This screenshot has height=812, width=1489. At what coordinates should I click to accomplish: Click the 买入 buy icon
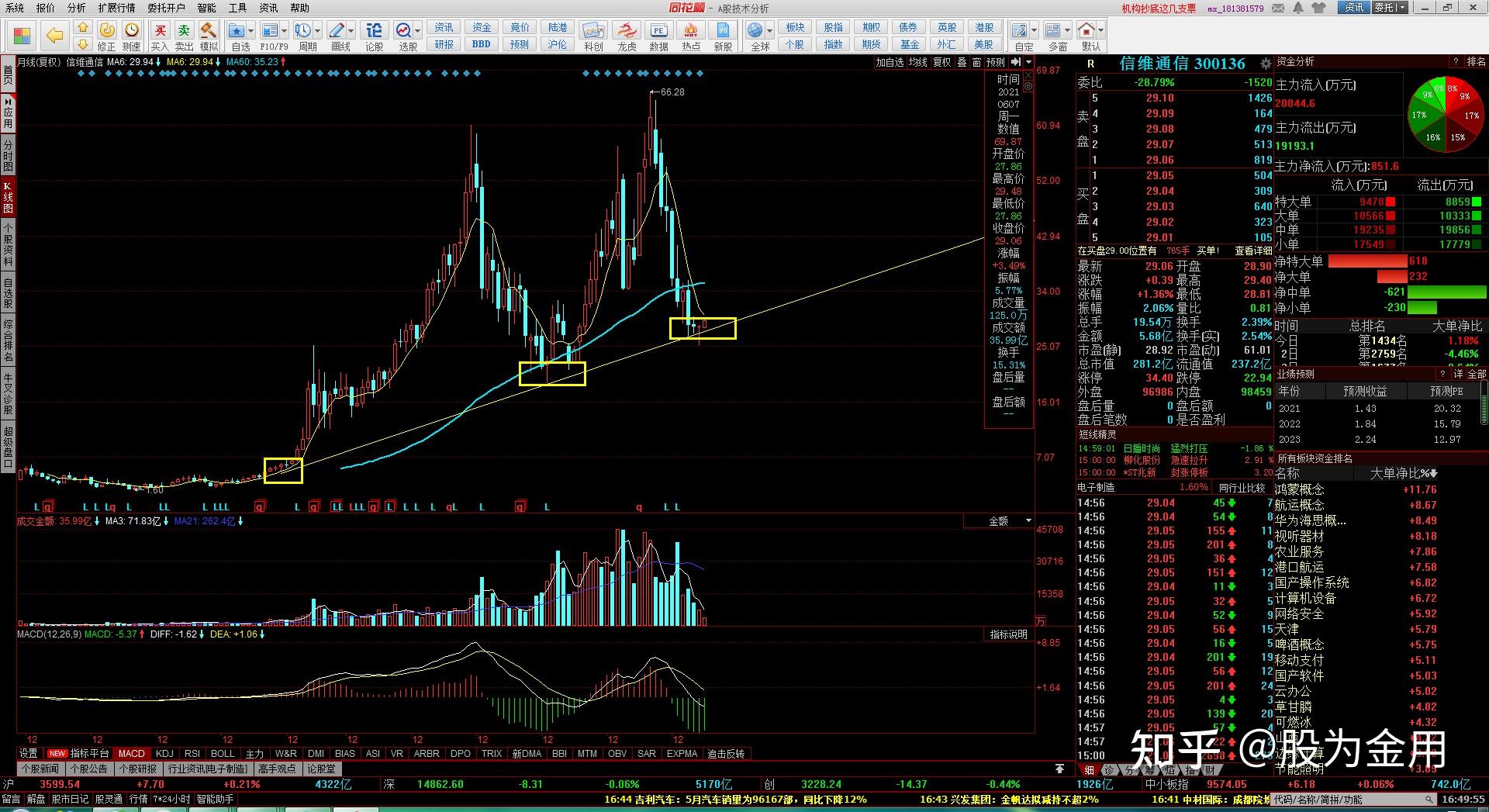(160, 30)
